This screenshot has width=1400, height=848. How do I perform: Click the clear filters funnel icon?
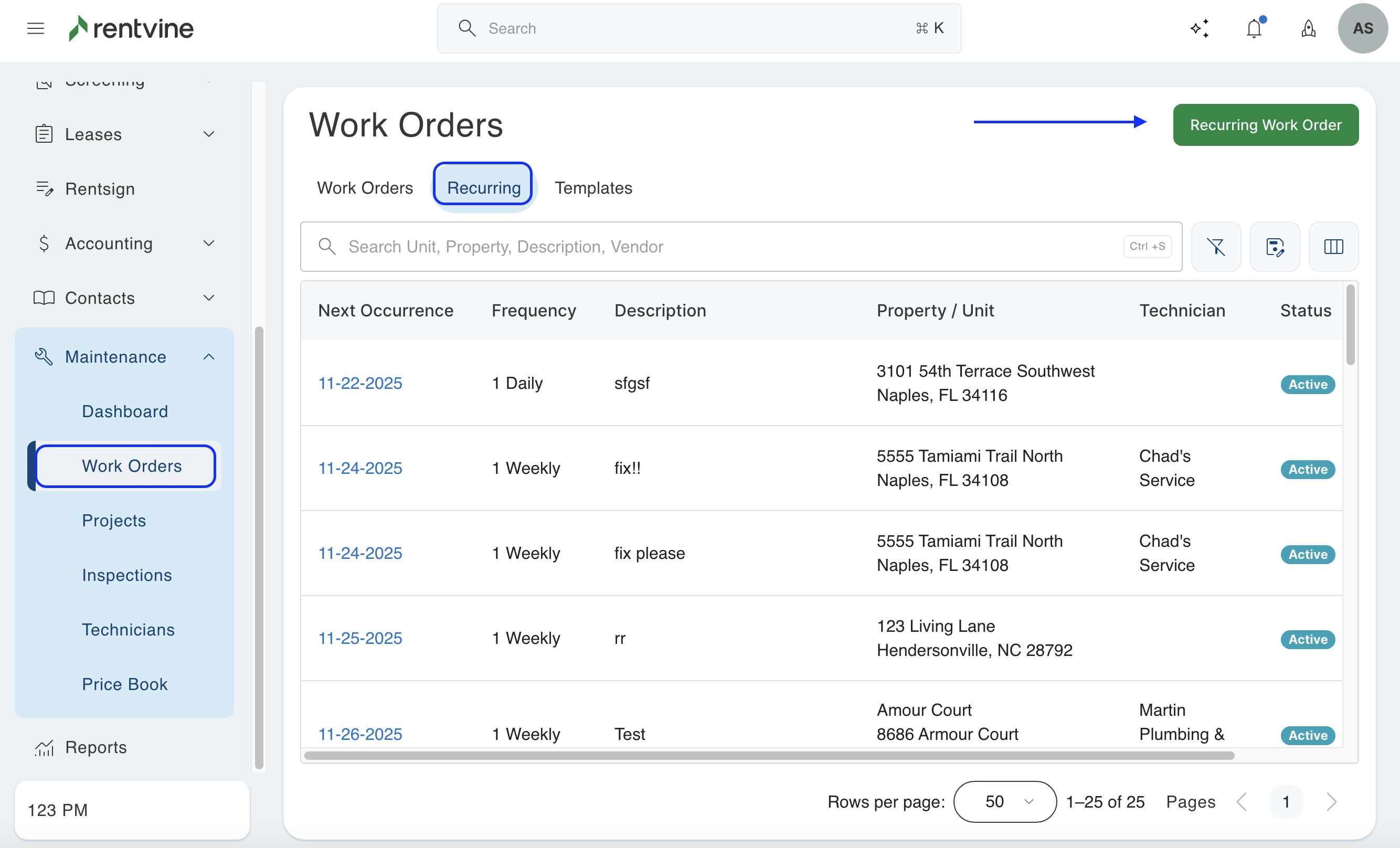[1216, 247]
